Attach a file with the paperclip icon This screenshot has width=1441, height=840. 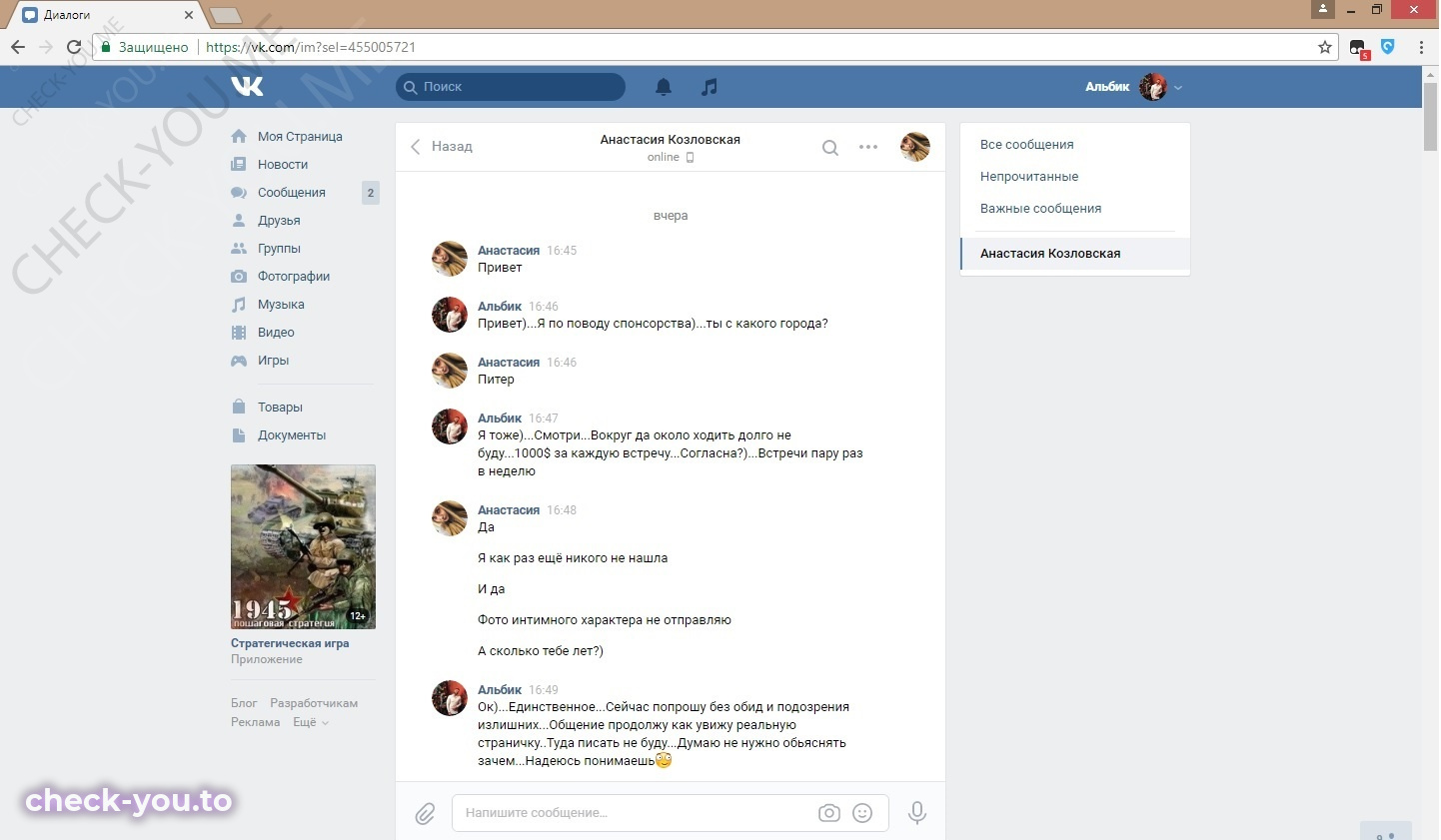click(425, 813)
